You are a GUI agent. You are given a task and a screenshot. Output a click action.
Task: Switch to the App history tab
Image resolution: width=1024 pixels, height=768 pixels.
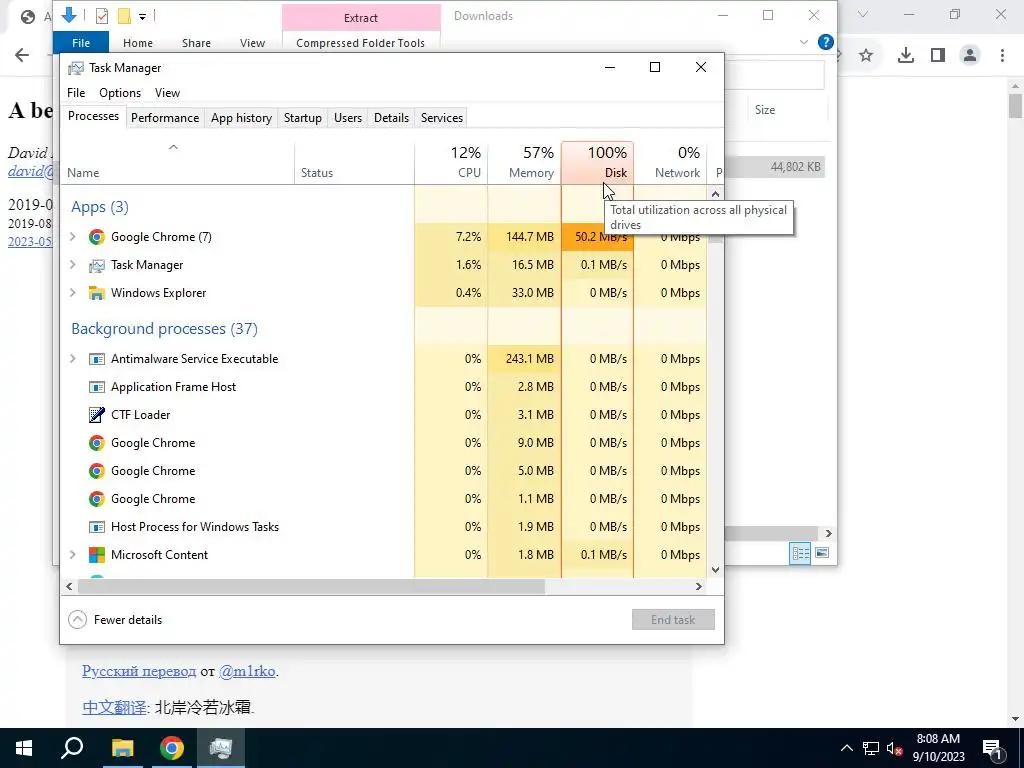pos(241,118)
